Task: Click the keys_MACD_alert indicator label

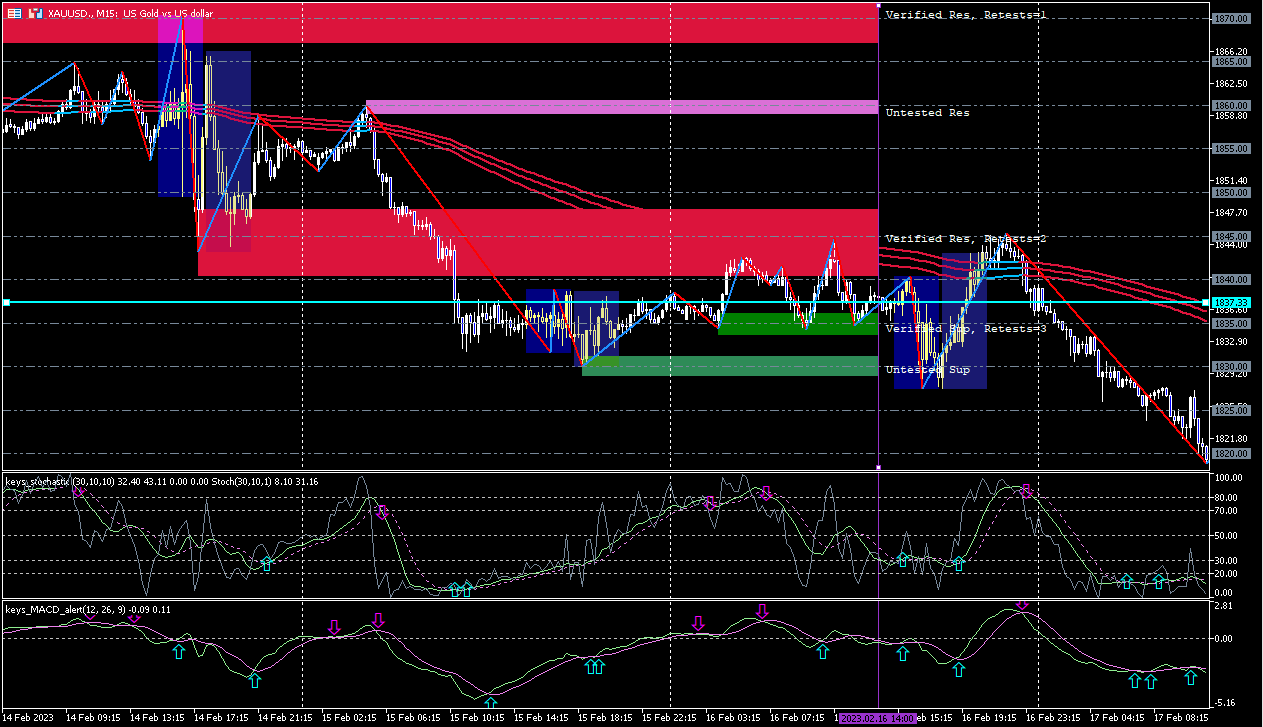Action: point(88,609)
